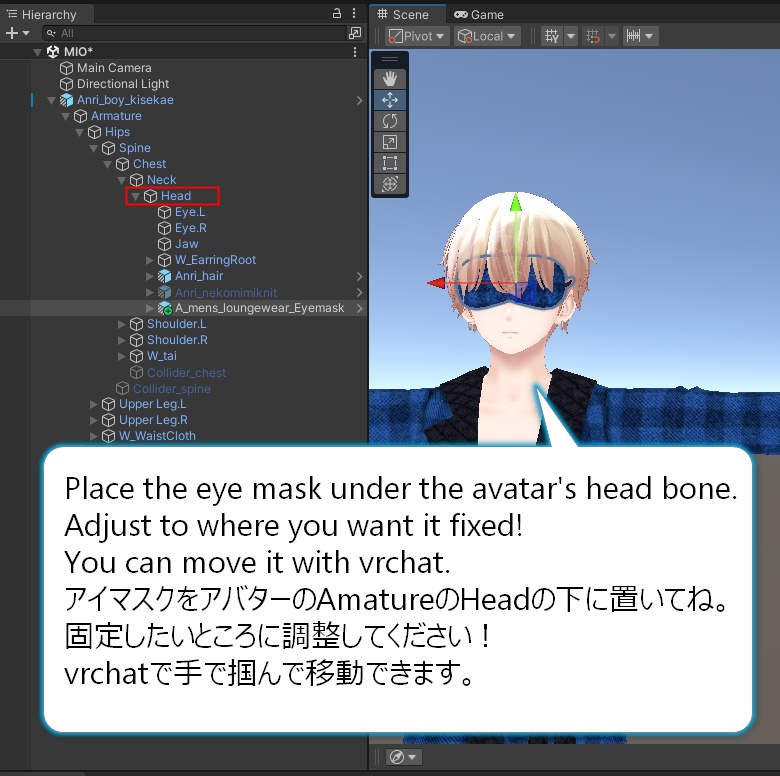Collapse Anri_boy_kisekae prefab
This screenshot has width=780, height=776.
[51, 100]
